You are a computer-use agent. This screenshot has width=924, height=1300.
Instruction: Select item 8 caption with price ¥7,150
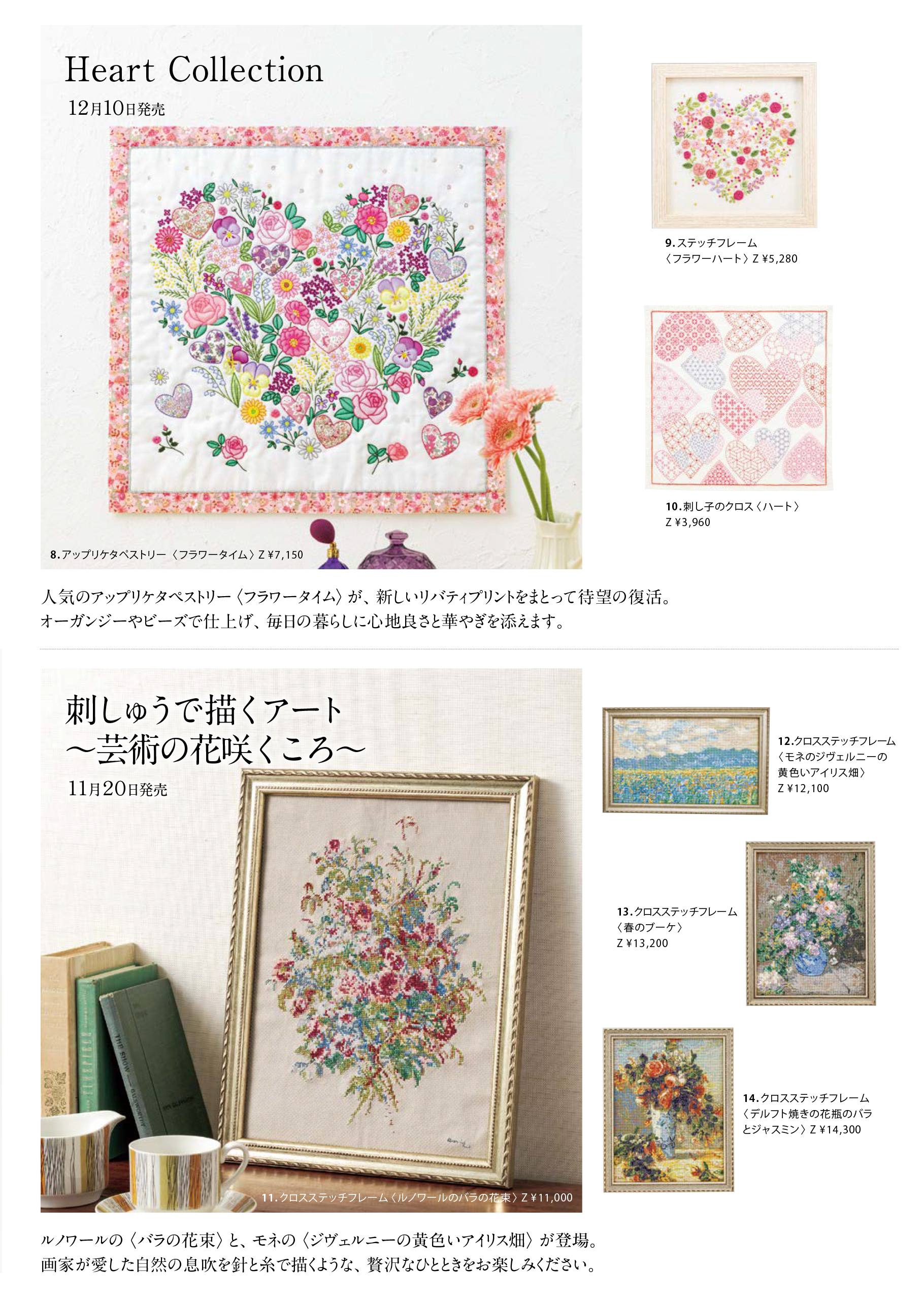[x=176, y=555]
